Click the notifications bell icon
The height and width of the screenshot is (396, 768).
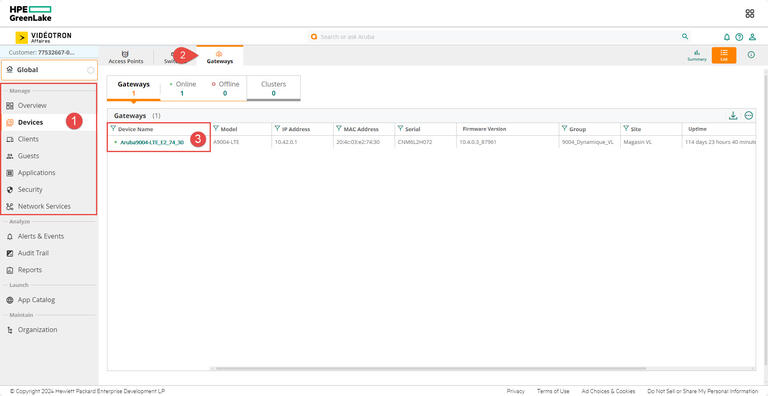726,37
